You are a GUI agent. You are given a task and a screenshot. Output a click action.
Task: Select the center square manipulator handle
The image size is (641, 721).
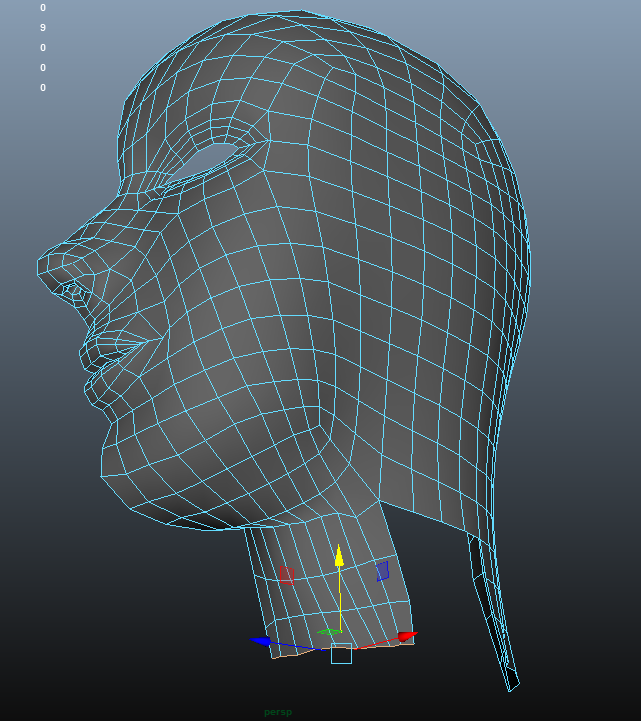coord(341,654)
